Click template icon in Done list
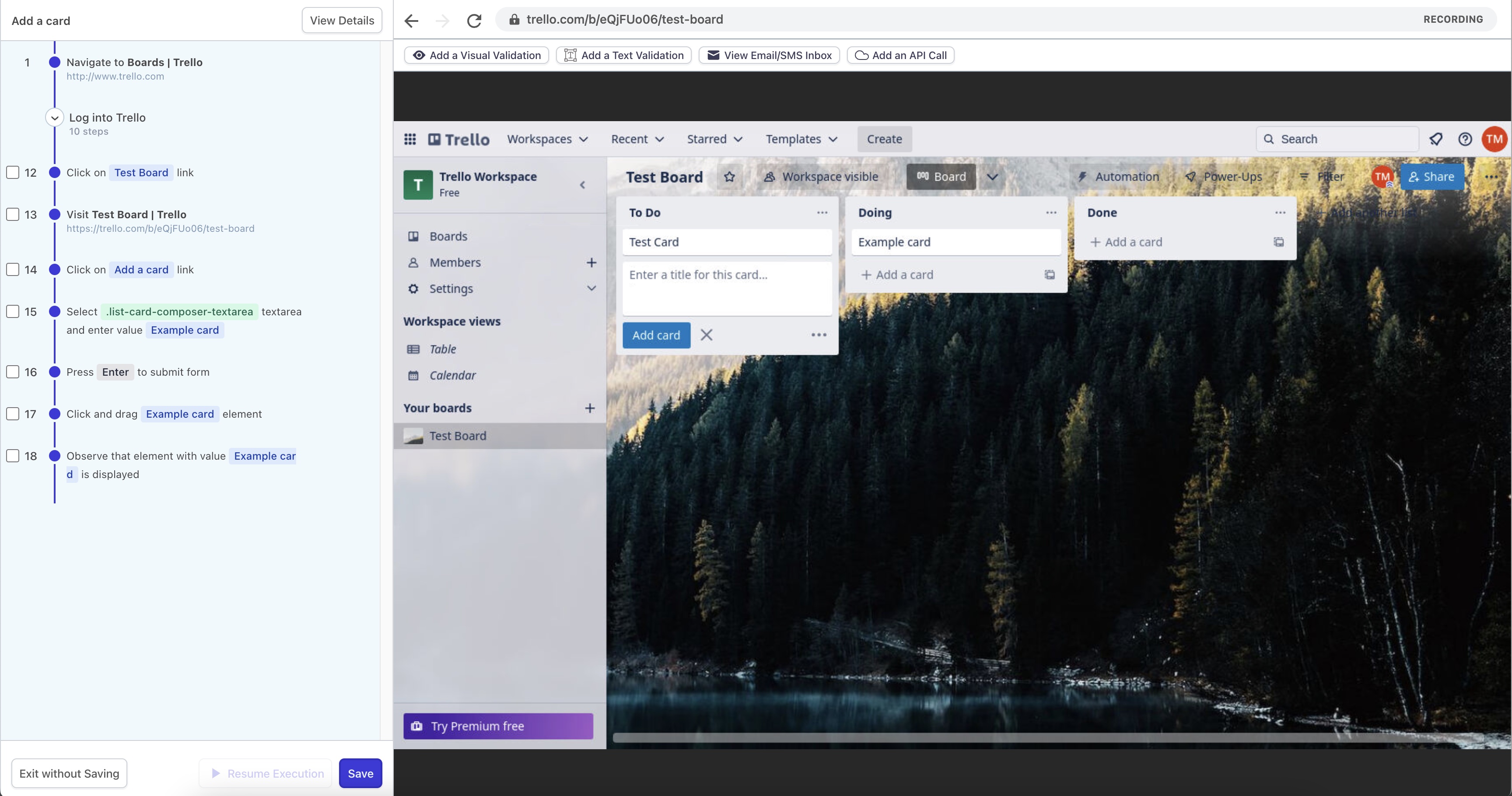 1278,242
